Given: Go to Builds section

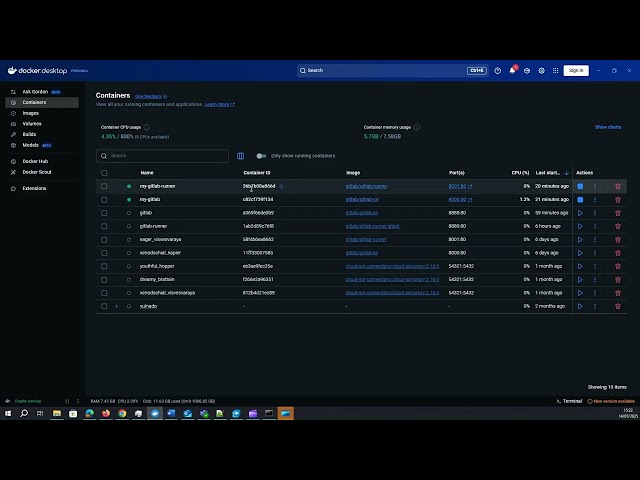Looking at the screenshot, I should click(42, 134).
